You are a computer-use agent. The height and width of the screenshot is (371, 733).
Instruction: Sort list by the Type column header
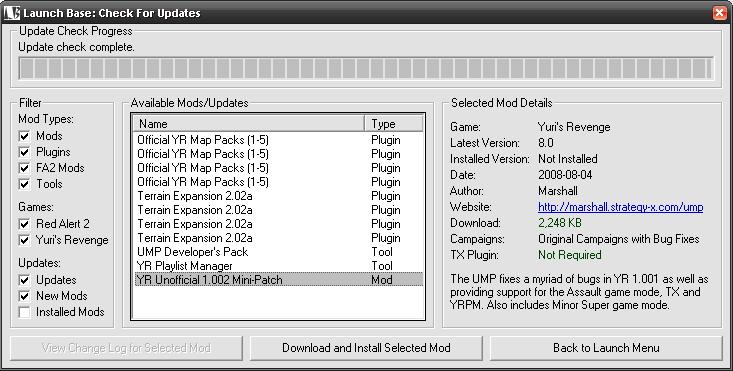click(394, 124)
